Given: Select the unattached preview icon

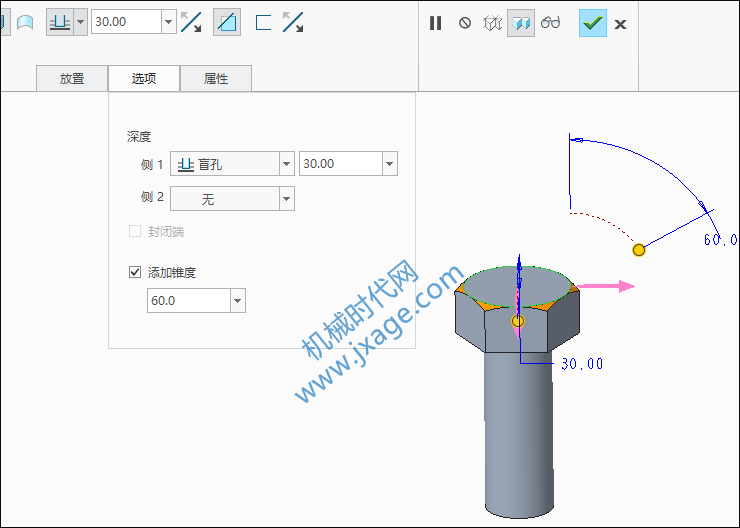Looking at the screenshot, I should [x=492, y=23].
